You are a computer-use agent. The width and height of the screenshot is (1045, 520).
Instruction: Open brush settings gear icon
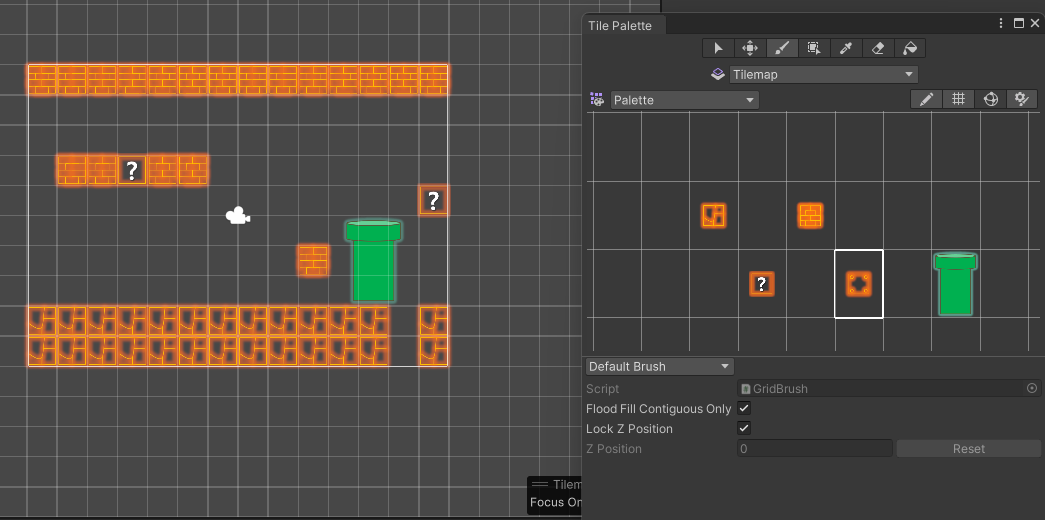pos(1022,99)
